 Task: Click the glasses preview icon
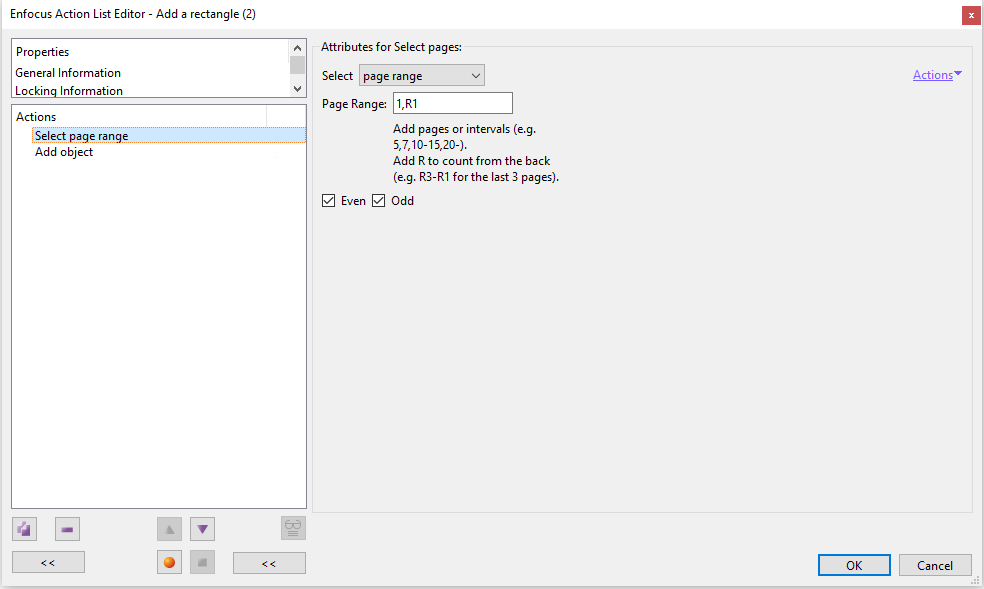click(293, 528)
